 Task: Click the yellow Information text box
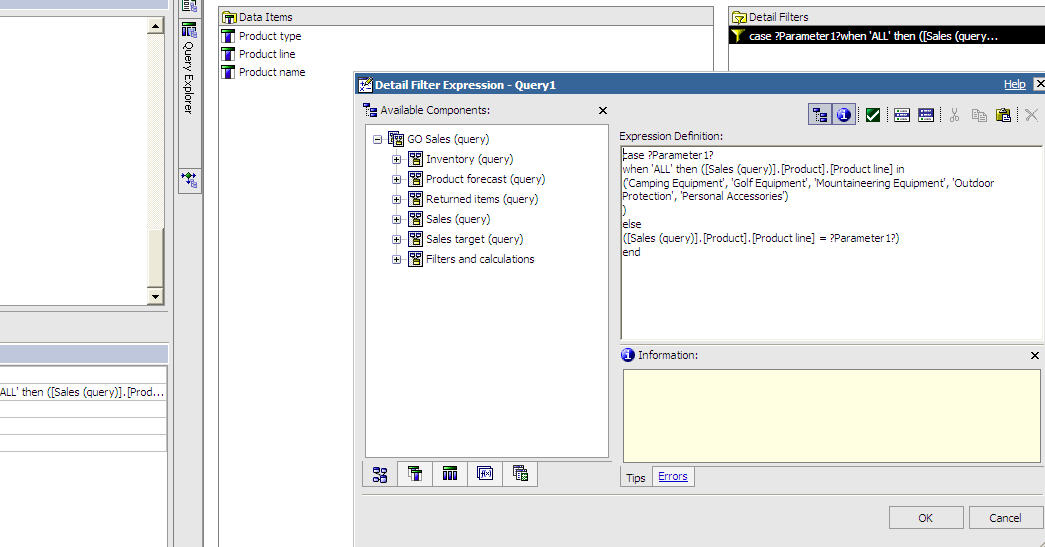(x=831, y=416)
